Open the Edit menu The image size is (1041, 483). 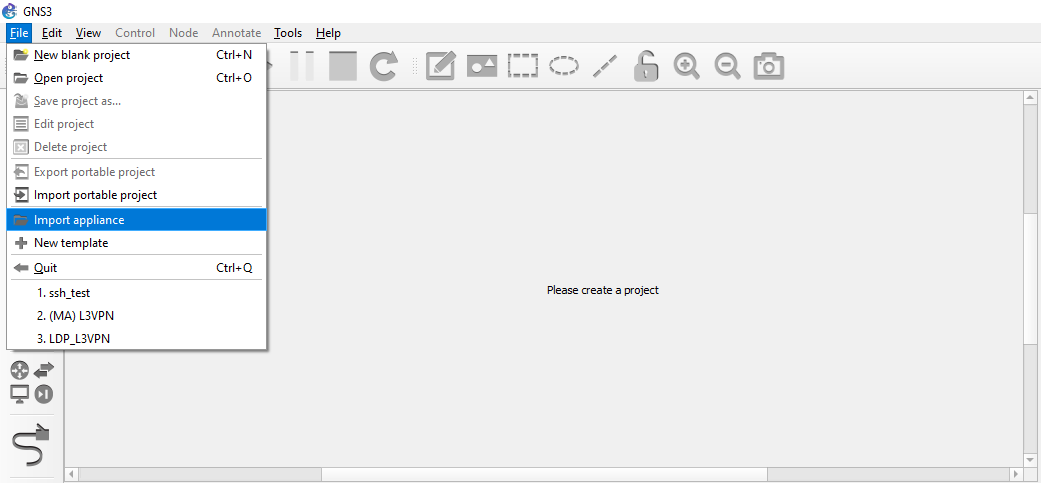point(52,33)
